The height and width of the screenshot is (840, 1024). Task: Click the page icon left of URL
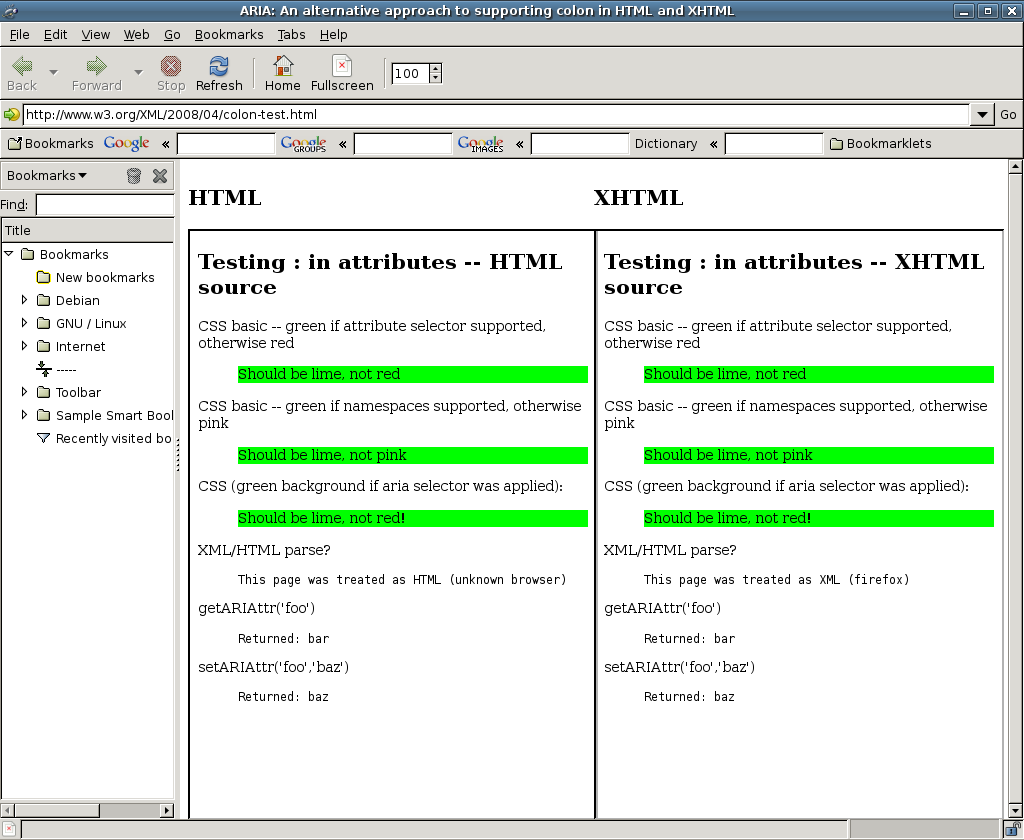coord(11,115)
